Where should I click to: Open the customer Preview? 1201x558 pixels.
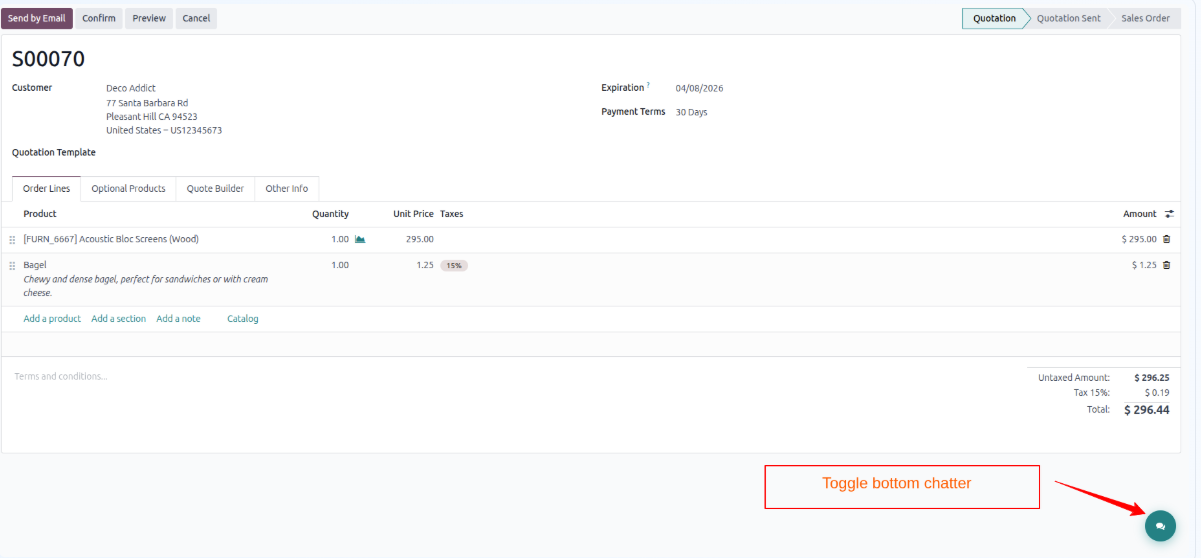pyautogui.click(x=149, y=18)
